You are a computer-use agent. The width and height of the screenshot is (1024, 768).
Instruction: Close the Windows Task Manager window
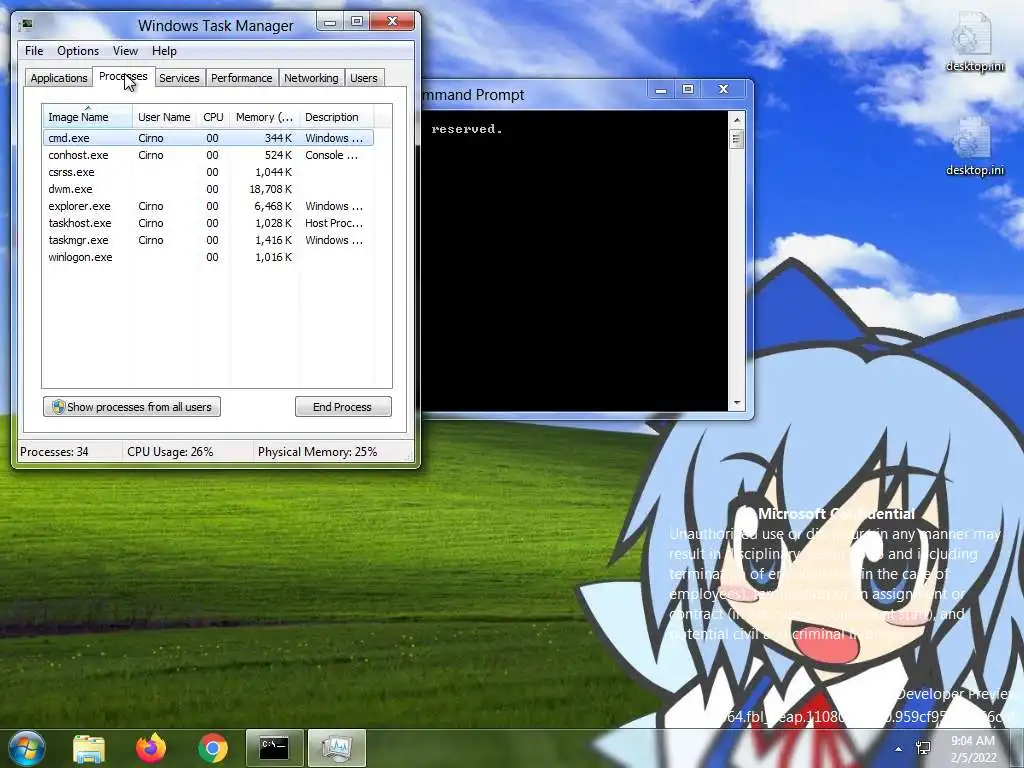click(x=392, y=22)
